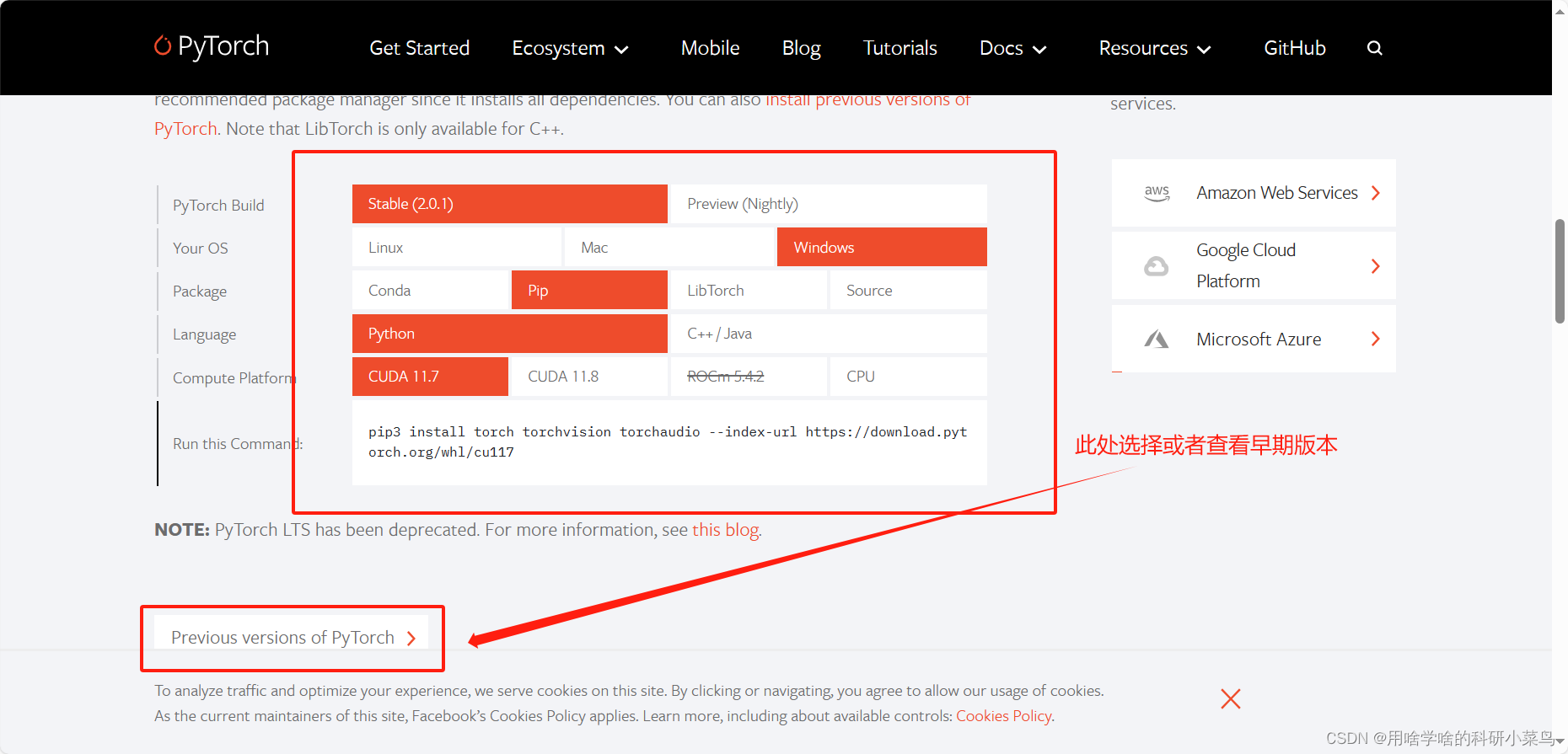Viewport: 1568px width, 754px height.
Task: Click the Language row label
Action: [x=204, y=334]
